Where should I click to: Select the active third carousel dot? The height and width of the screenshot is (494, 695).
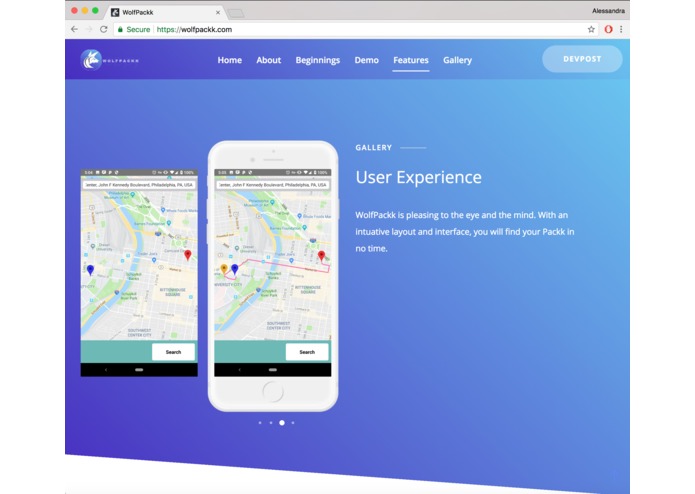pos(282,423)
